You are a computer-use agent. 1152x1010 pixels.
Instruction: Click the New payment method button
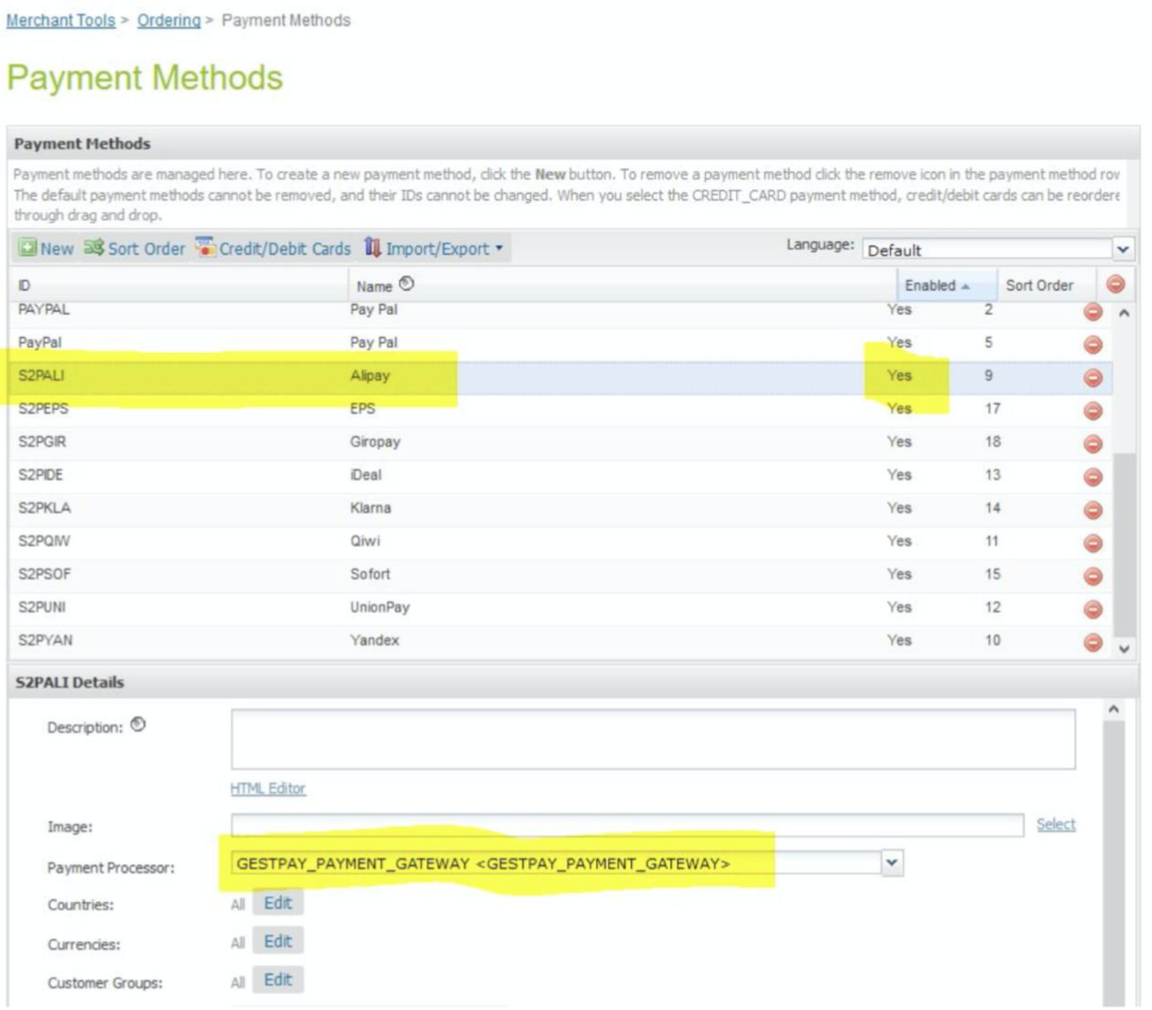(x=46, y=248)
